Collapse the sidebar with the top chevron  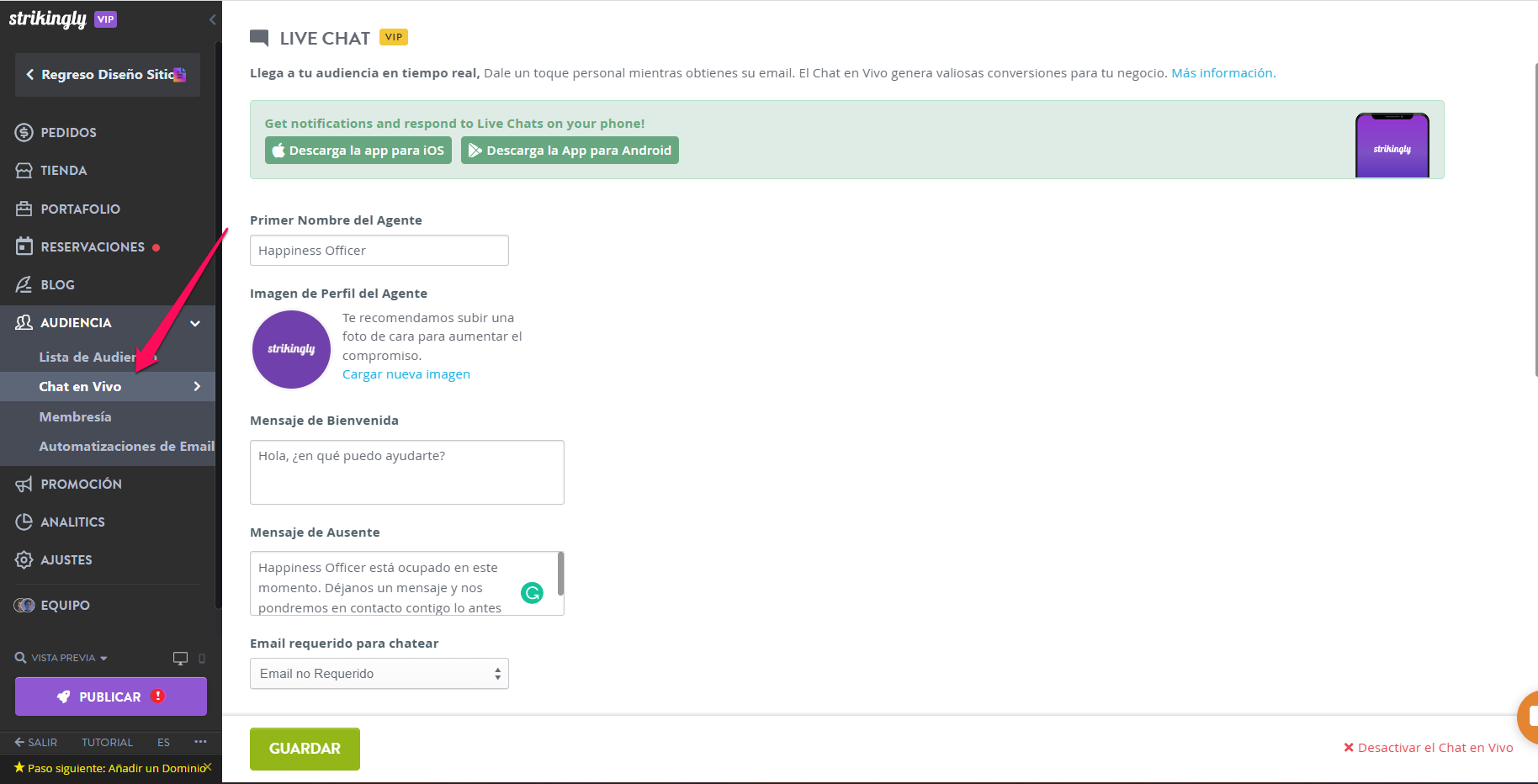212,19
